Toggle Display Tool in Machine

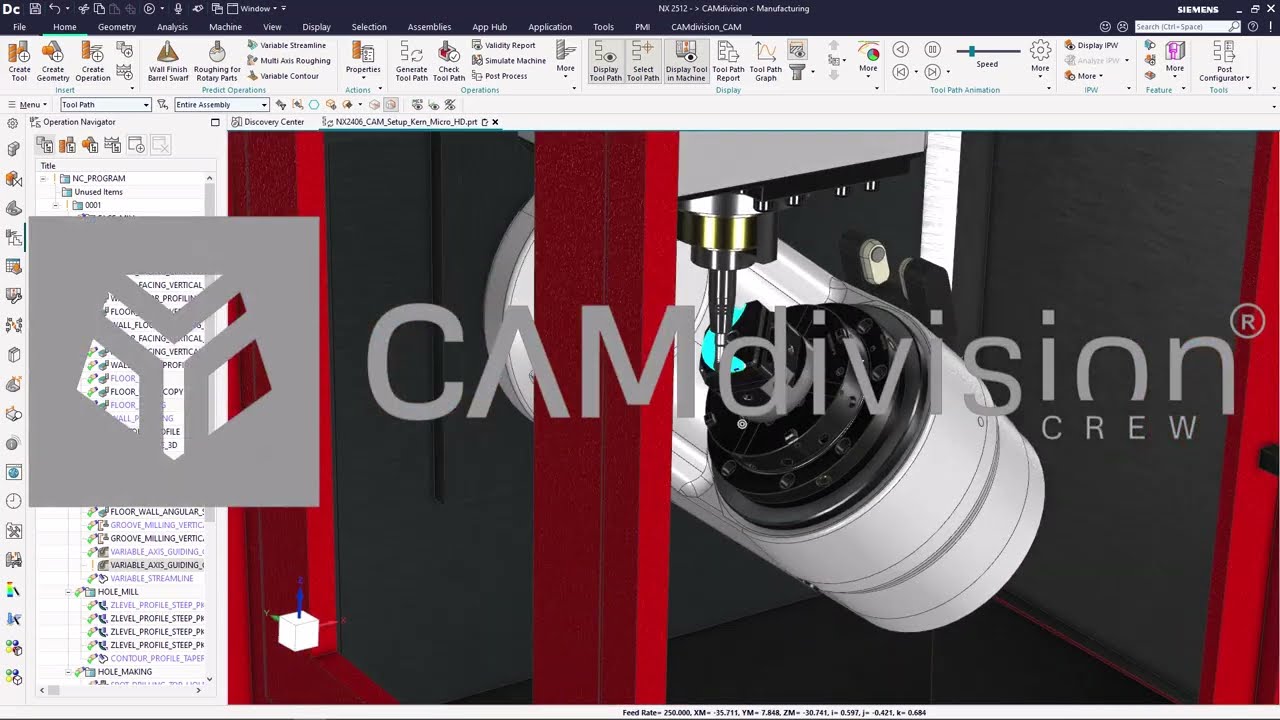pyautogui.click(x=686, y=61)
